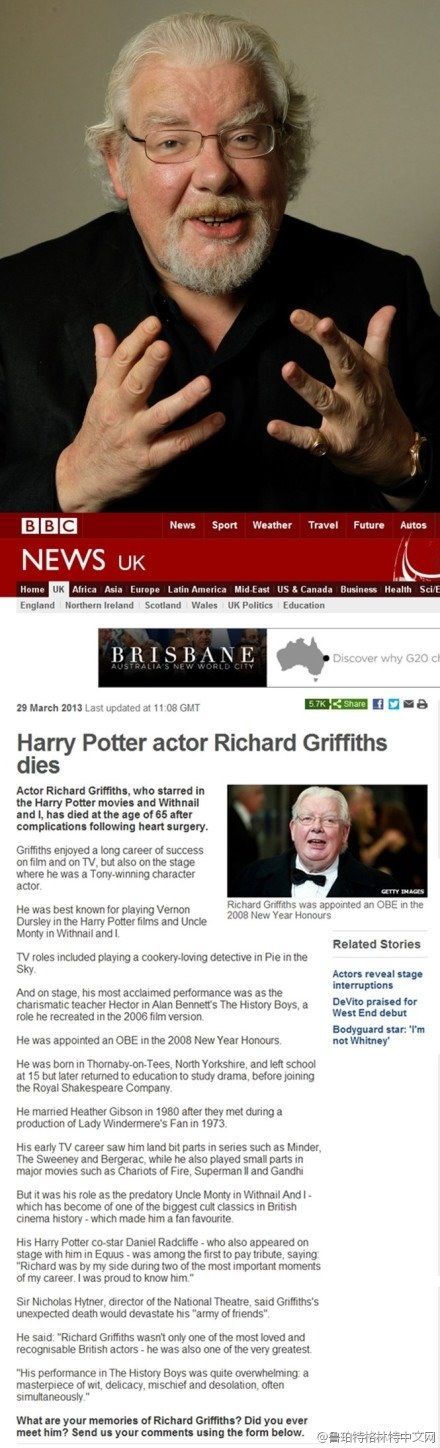
Task: Open the Weather section in top bar
Action: [272, 525]
